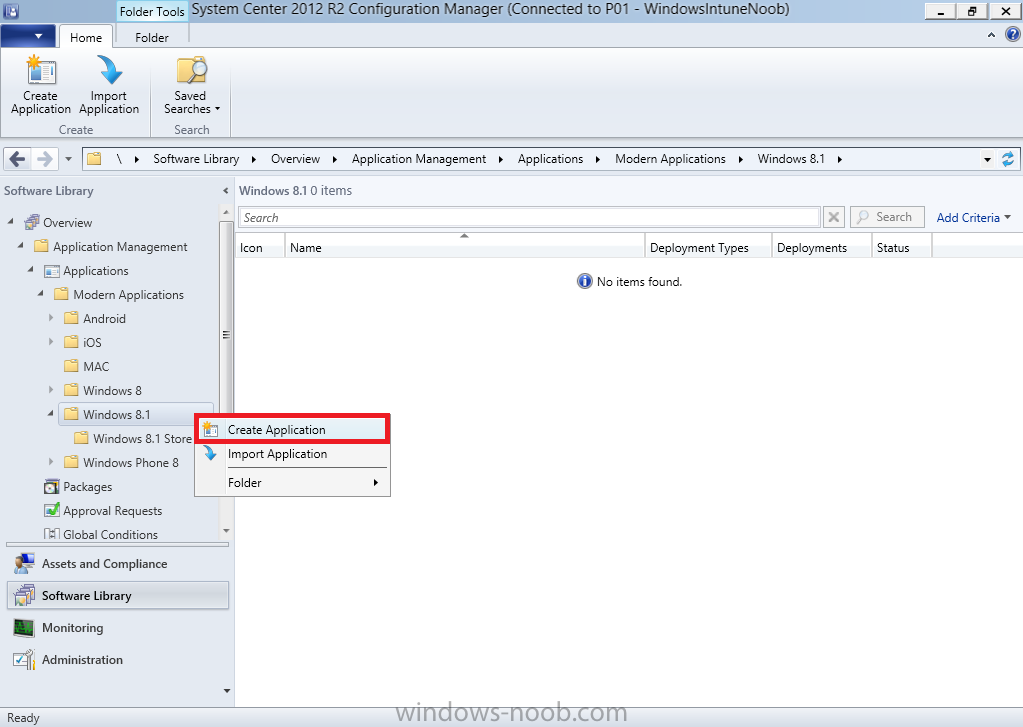
Task: Select Create Application in context menu
Action: (292, 429)
